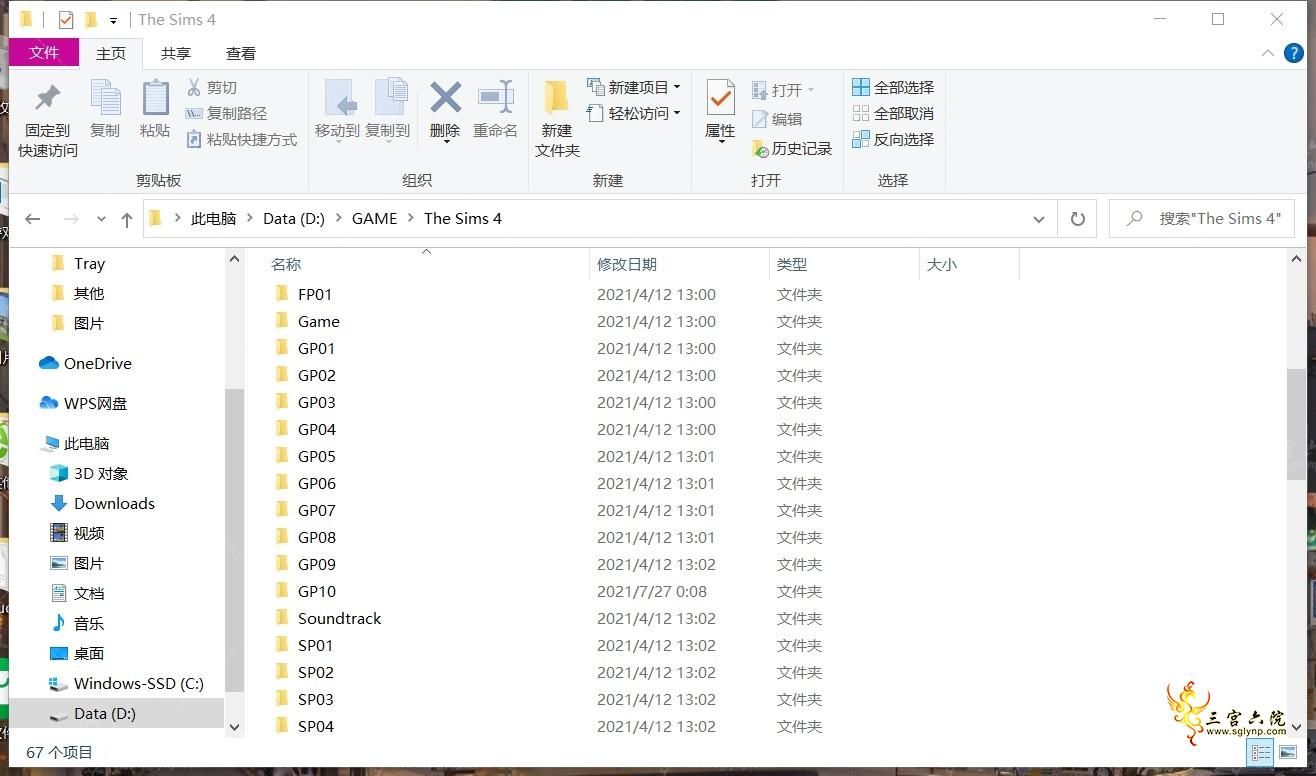
Task: Click Paste Shortcut (粘贴快捷方式)
Action: pyautogui.click(x=242, y=140)
